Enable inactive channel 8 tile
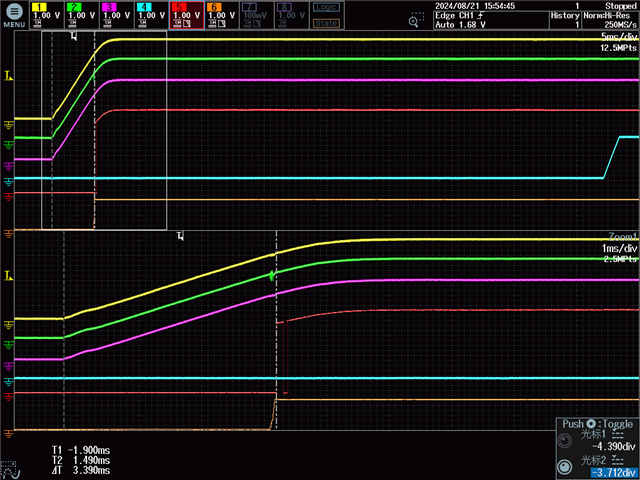This screenshot has width=640, height=480. pos(292,15)
